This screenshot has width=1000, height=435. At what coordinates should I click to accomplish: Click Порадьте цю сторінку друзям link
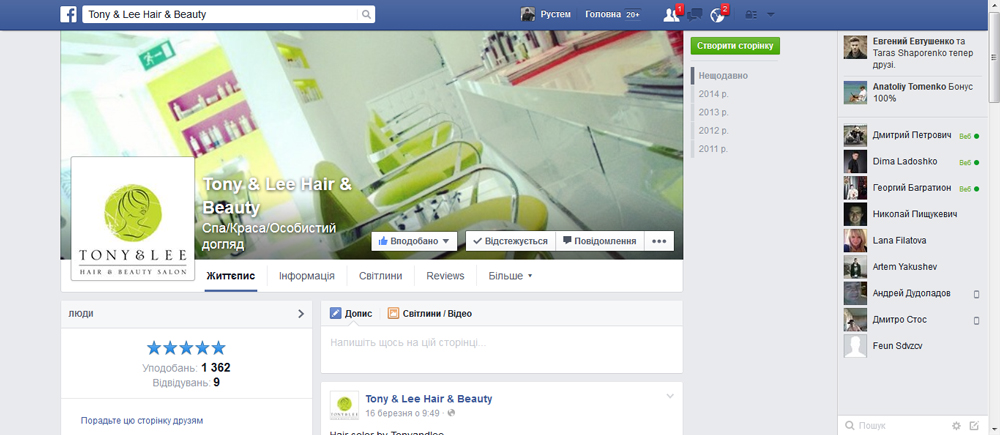[142, 421]
